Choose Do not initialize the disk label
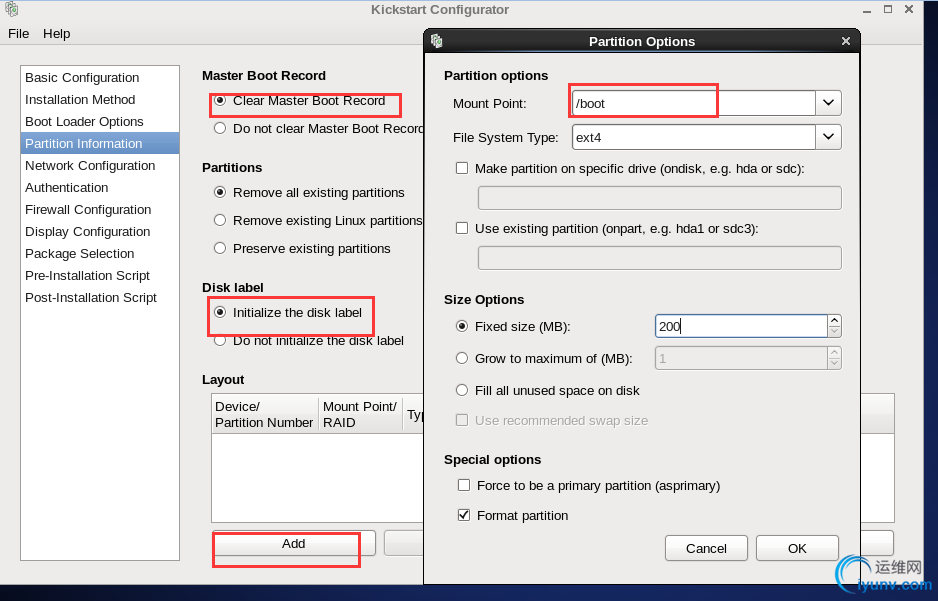This screenshot has width=938, height=601. tap(220, 340)
